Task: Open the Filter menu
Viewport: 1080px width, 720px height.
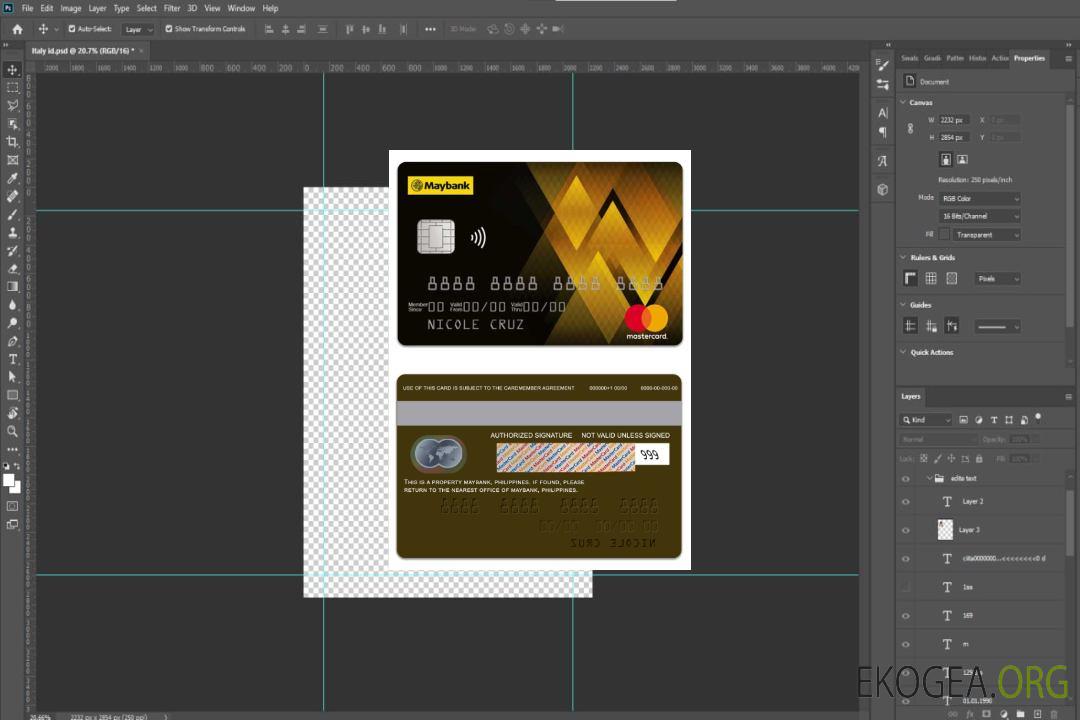Action: tap(172, 8)
